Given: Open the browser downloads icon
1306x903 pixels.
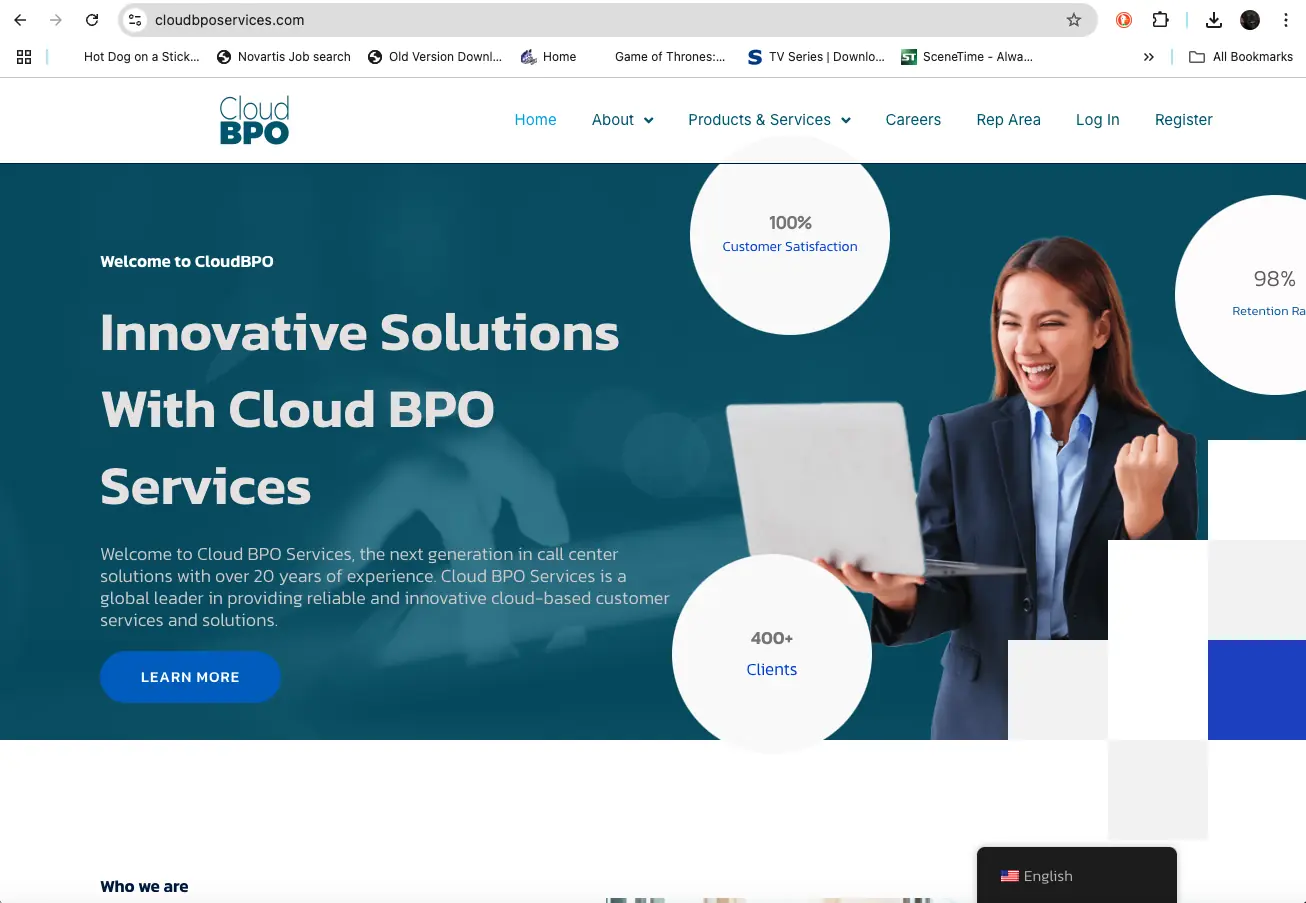Looking at the screenshot, I should click(1213, 20).
